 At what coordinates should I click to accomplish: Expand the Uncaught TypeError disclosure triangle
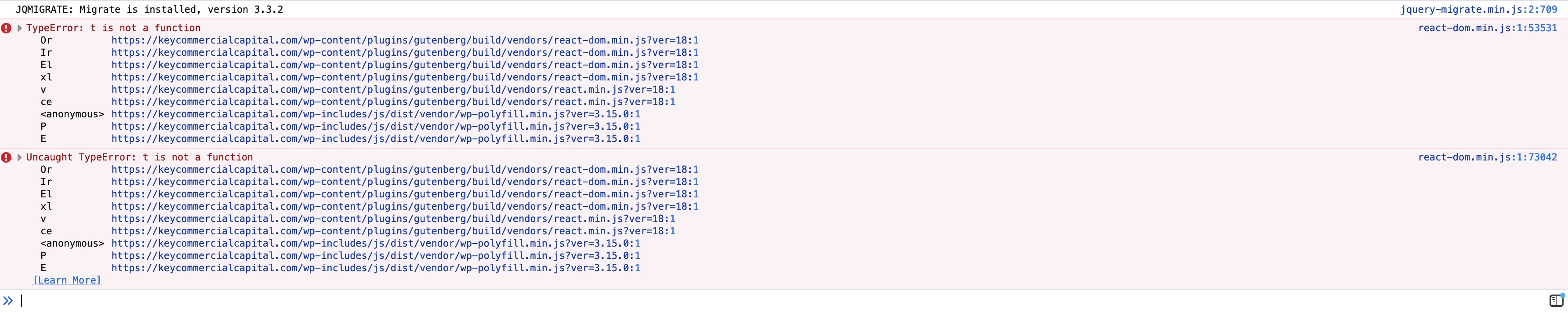coord(19,157)
